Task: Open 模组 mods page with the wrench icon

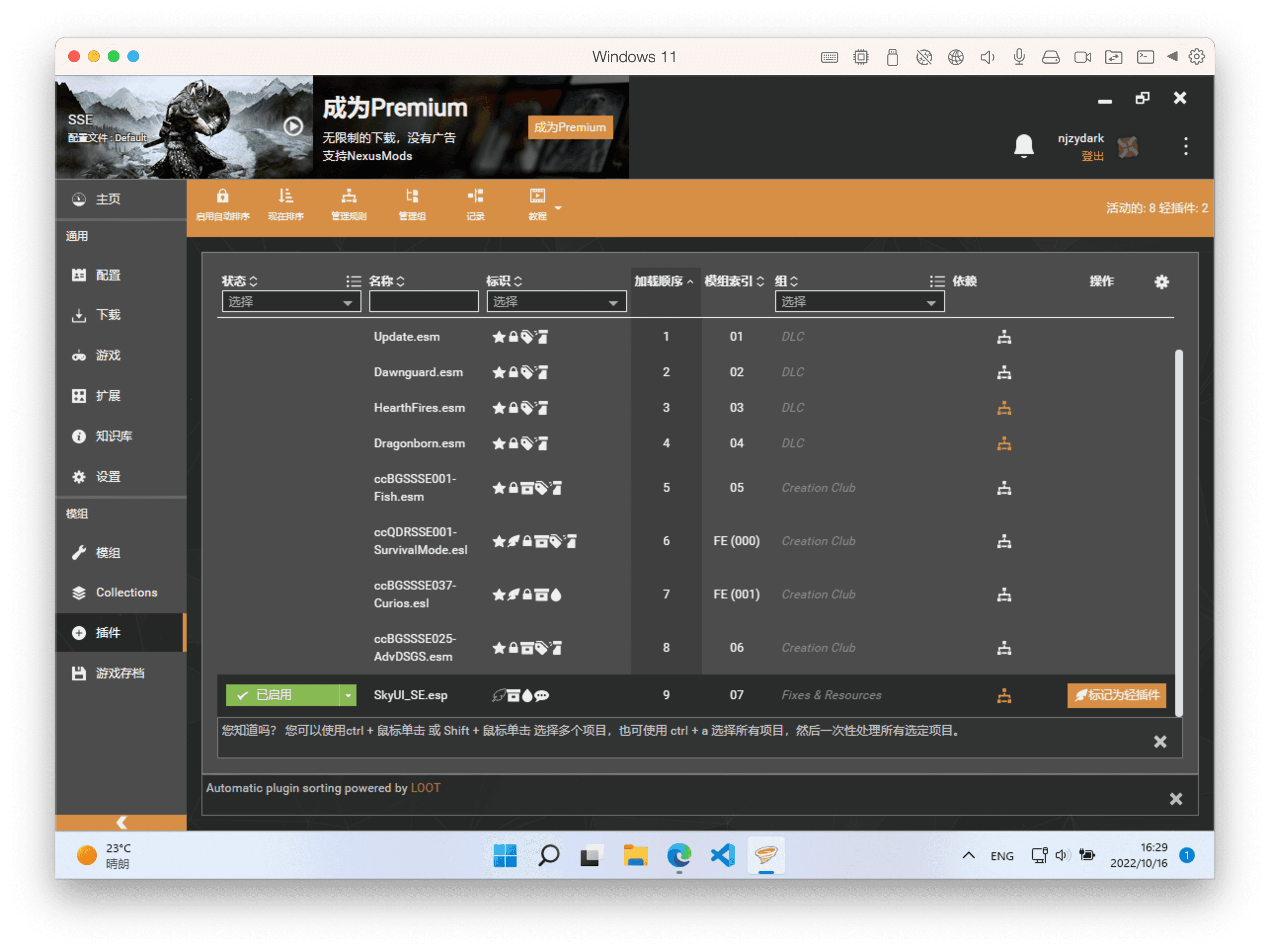Action: point(121,553)
